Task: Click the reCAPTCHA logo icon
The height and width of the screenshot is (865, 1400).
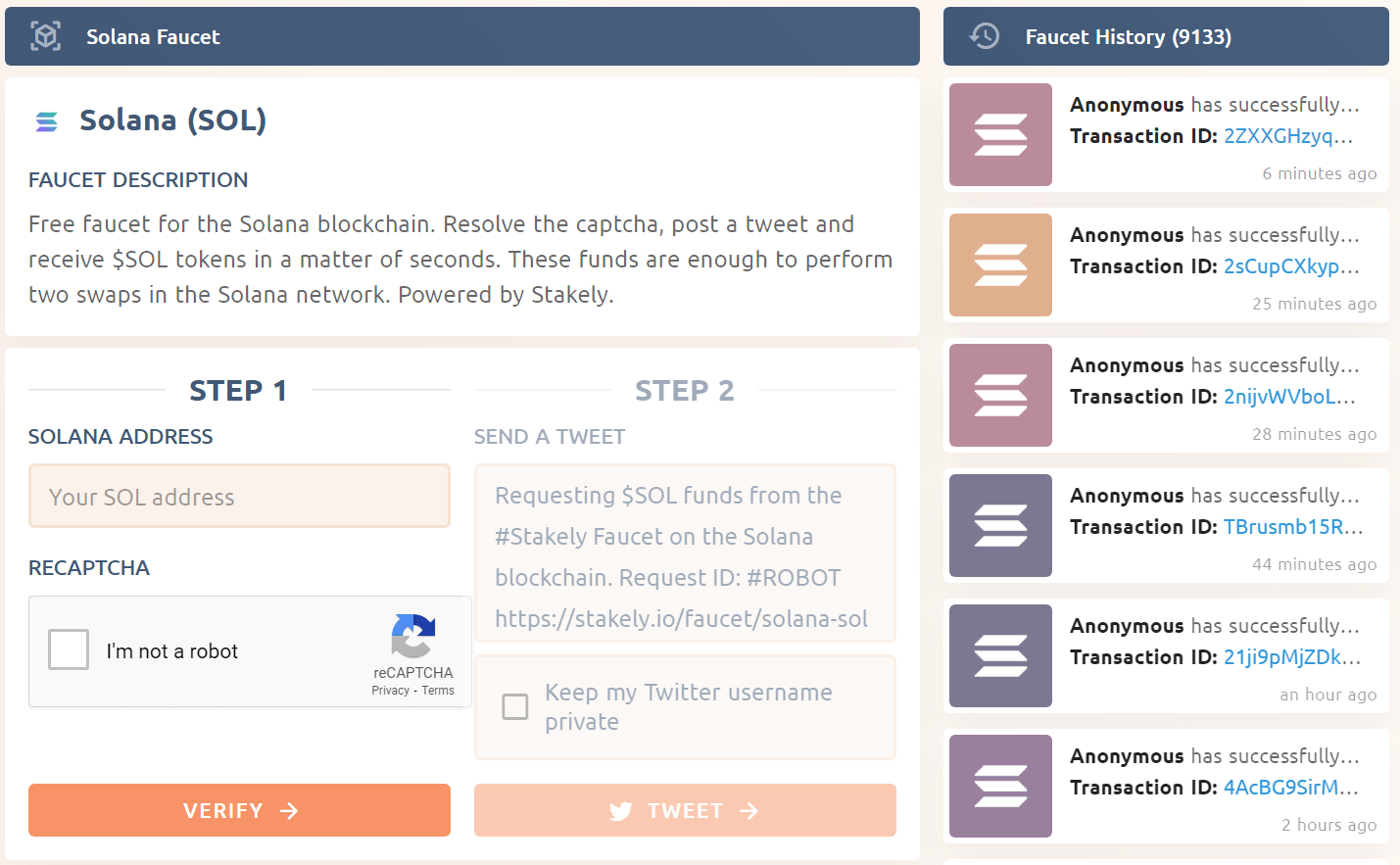Action: pyautogui.click(x=412, y=636)
